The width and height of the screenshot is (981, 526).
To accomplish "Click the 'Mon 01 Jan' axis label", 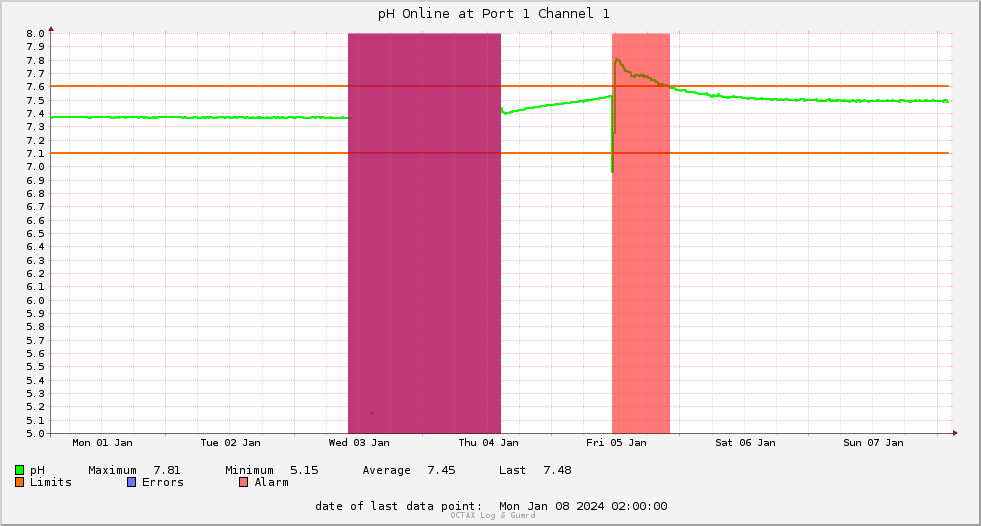I will (103, 443).
